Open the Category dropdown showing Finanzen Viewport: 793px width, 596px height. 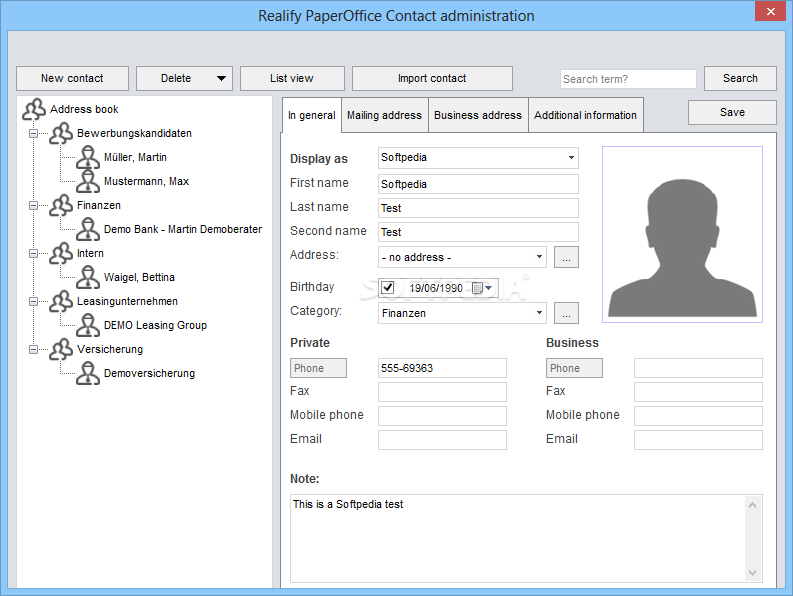[x=539, y=313]
